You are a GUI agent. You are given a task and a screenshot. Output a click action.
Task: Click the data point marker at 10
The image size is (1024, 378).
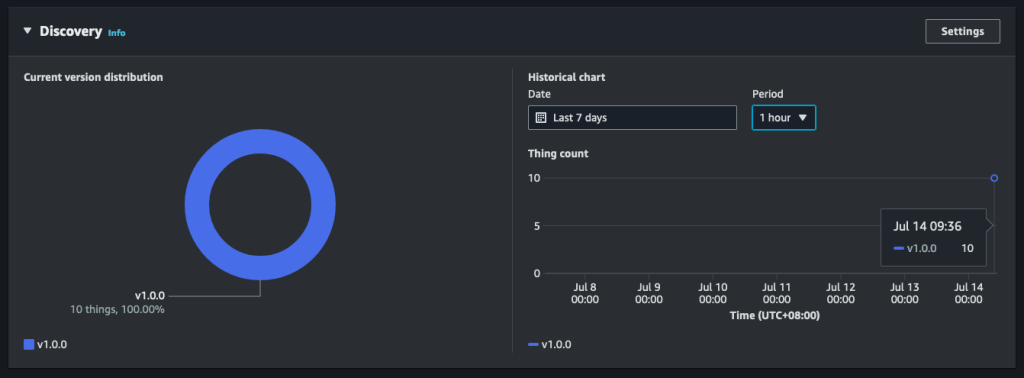(994, 178)
